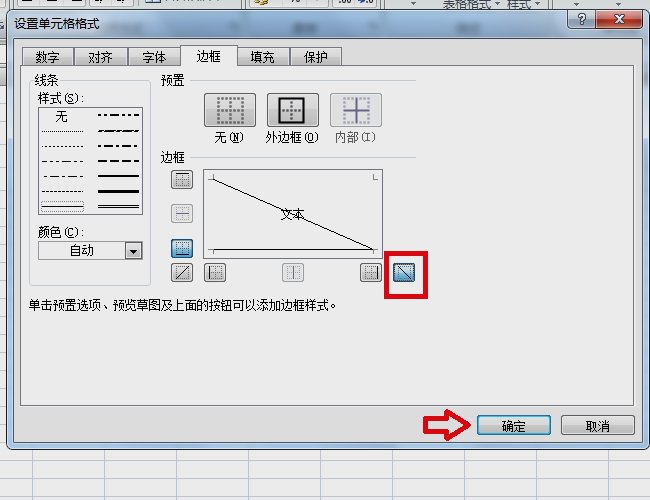Choose the medium dash-dot line style
The height and width of the screenshot is (500, 650).
(x=119, y=146)
